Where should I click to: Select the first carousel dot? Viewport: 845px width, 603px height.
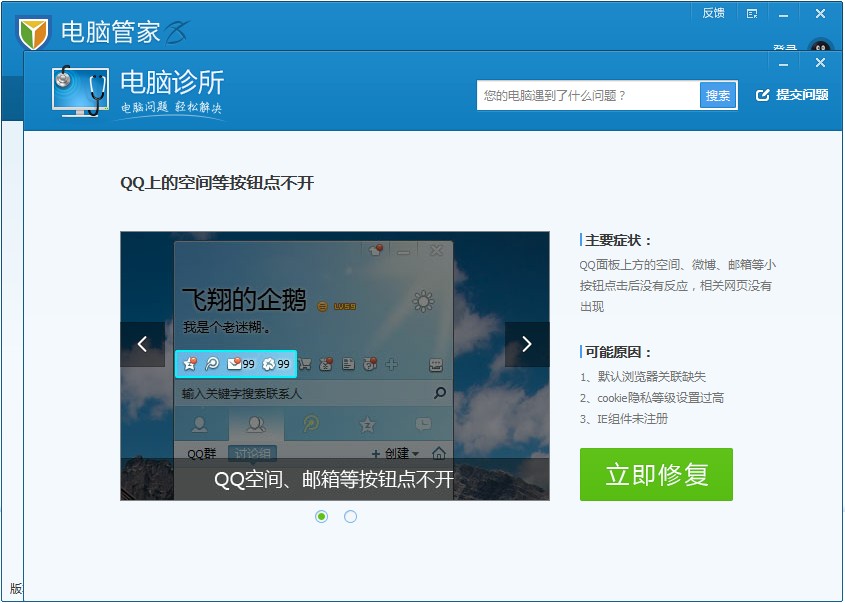pos(321,516)
